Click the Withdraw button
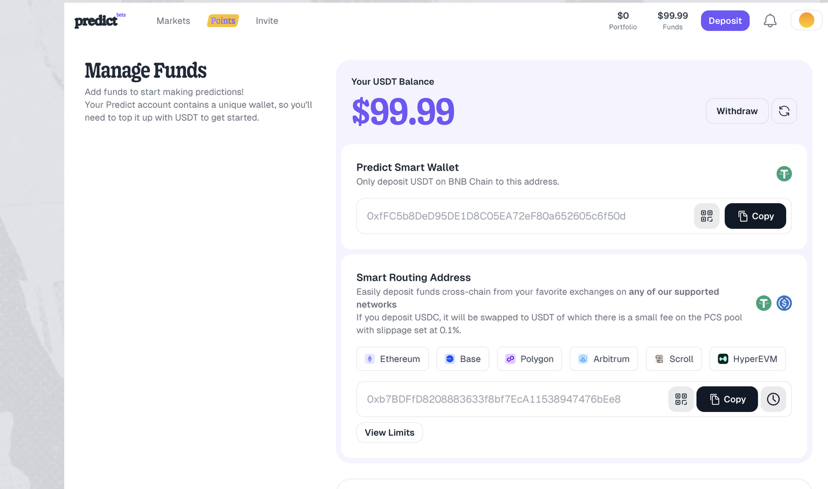The height and width of the screenshot is (489, 828). click(736, 111)
